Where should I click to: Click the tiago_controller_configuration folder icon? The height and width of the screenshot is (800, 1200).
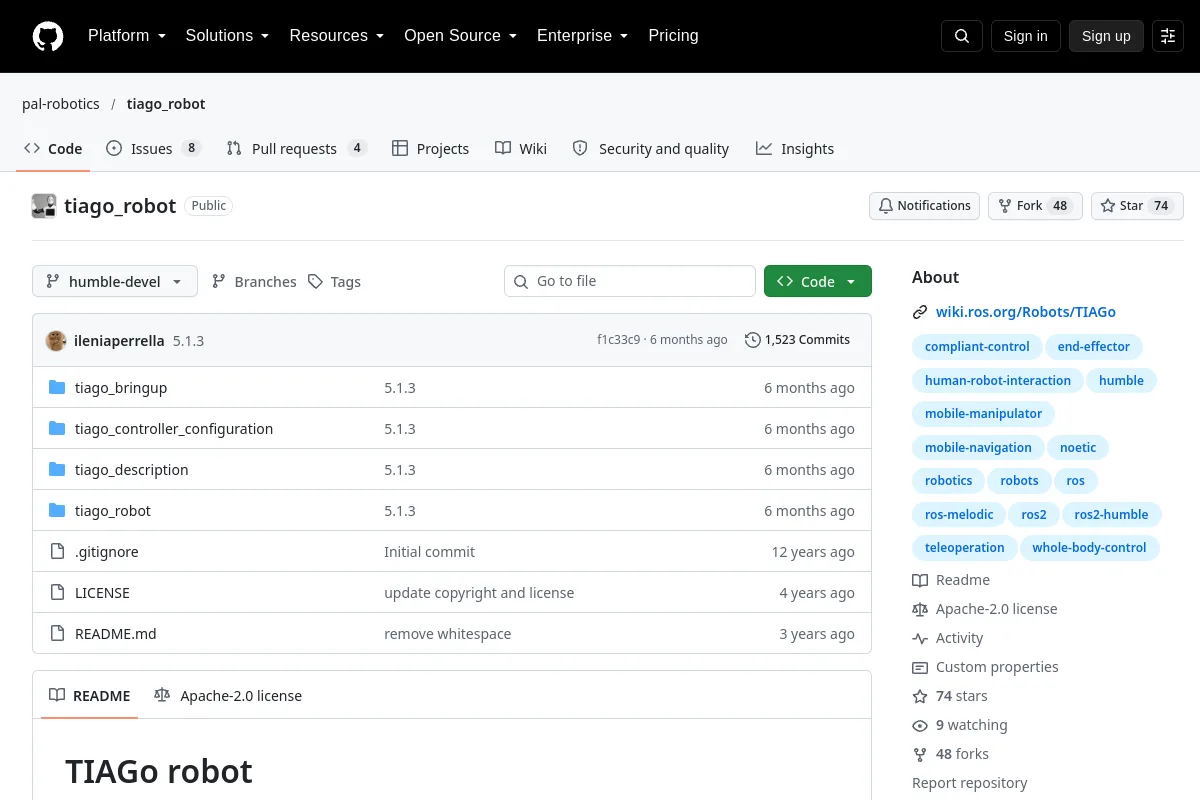pyautogui.click(x=57, y=429)
